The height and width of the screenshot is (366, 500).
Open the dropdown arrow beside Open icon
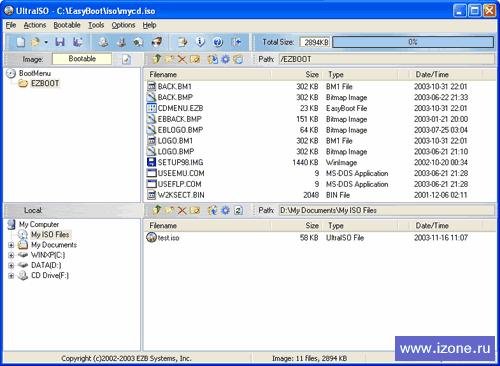[46, 42]
